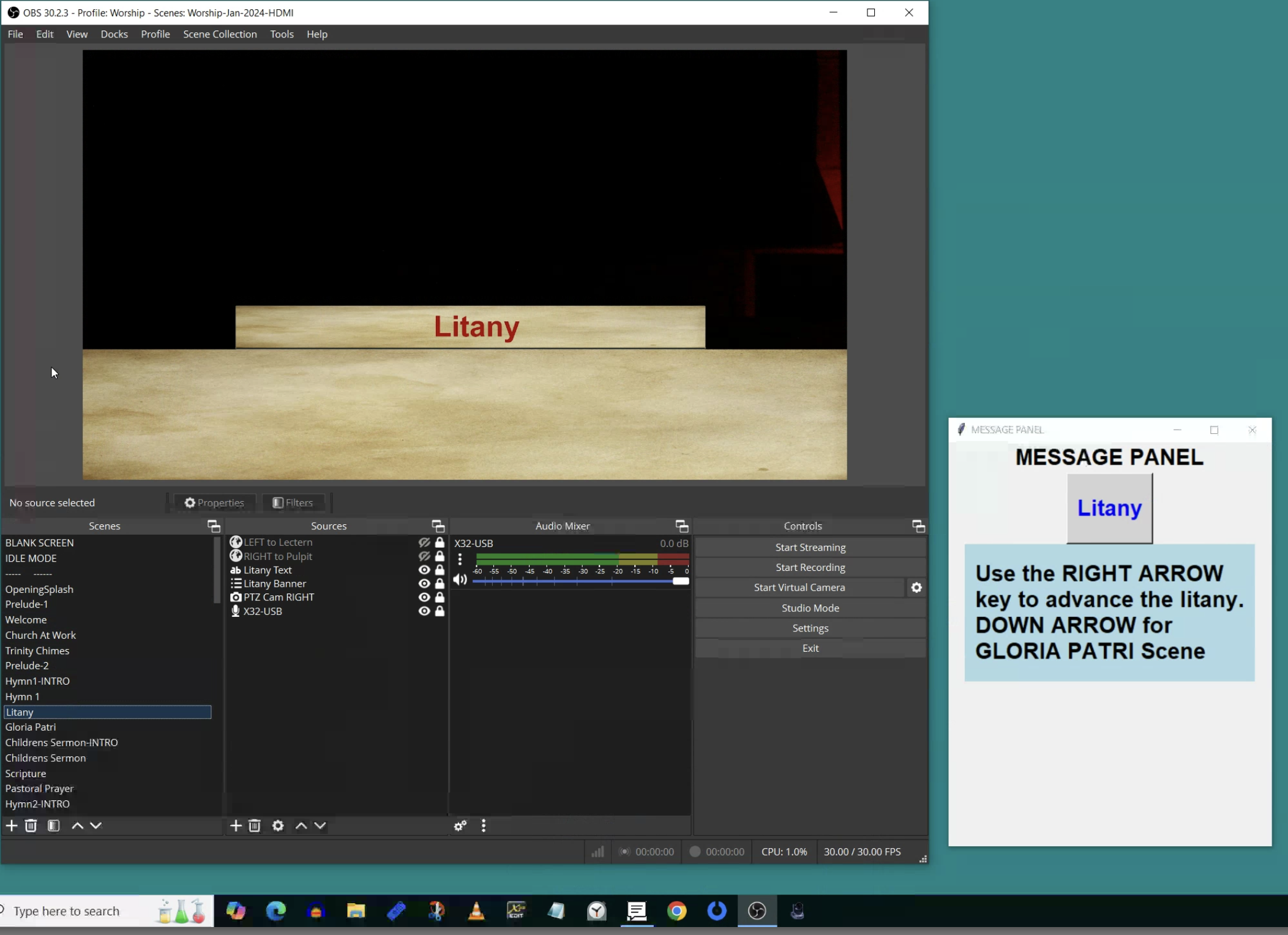Open the Docks menu
The image size is (1288, 935).
[x=114, y=34]
